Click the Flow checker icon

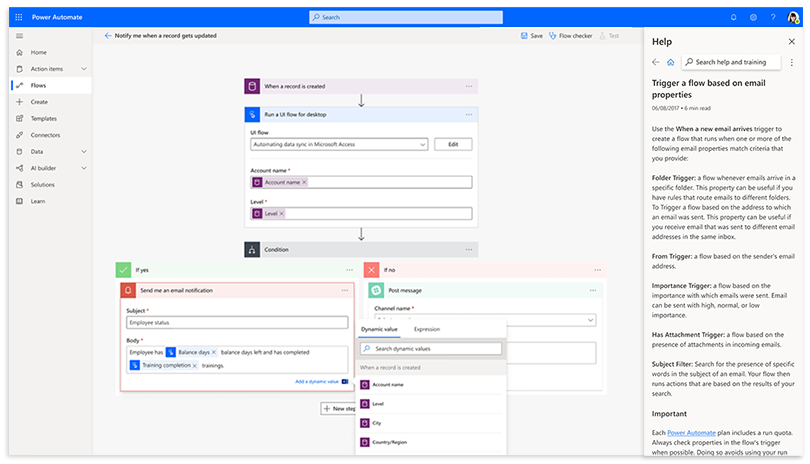[552, 35]
